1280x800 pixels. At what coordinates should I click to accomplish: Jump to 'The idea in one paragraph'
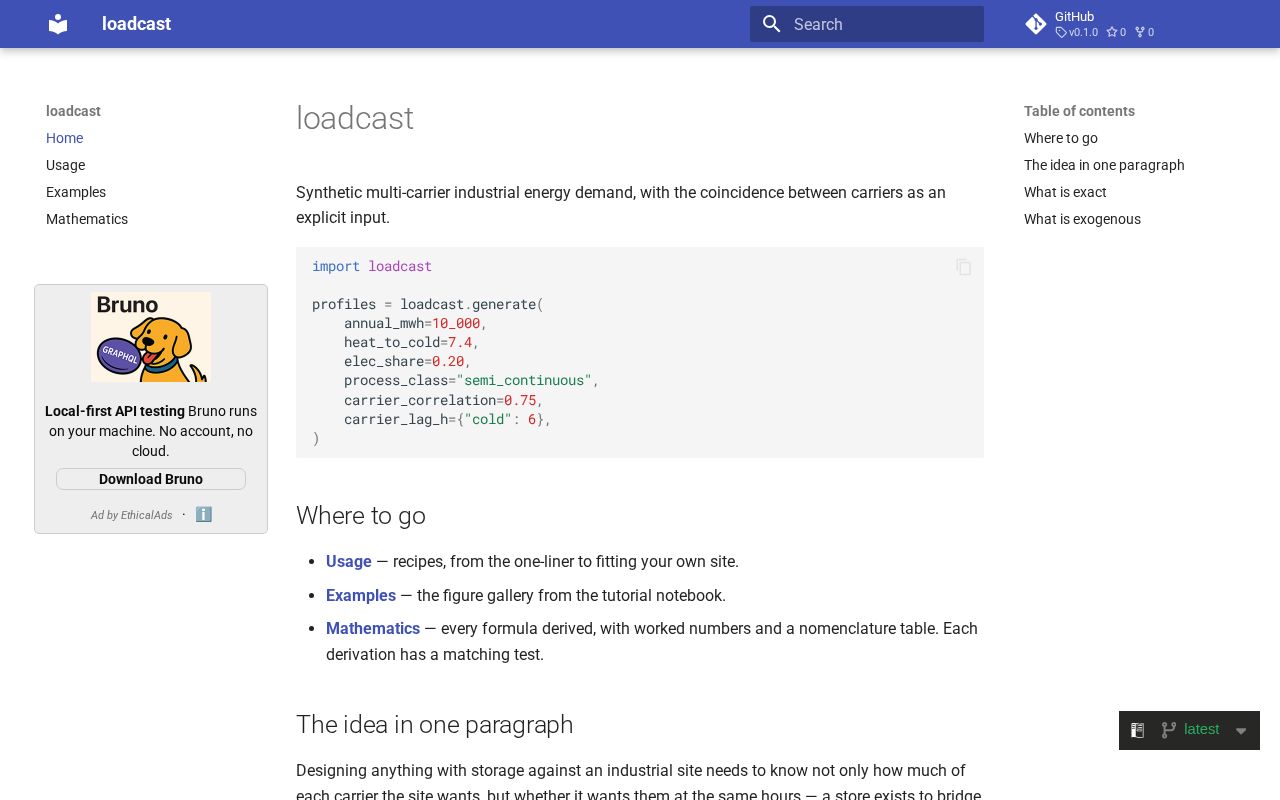pos(1104,165)
